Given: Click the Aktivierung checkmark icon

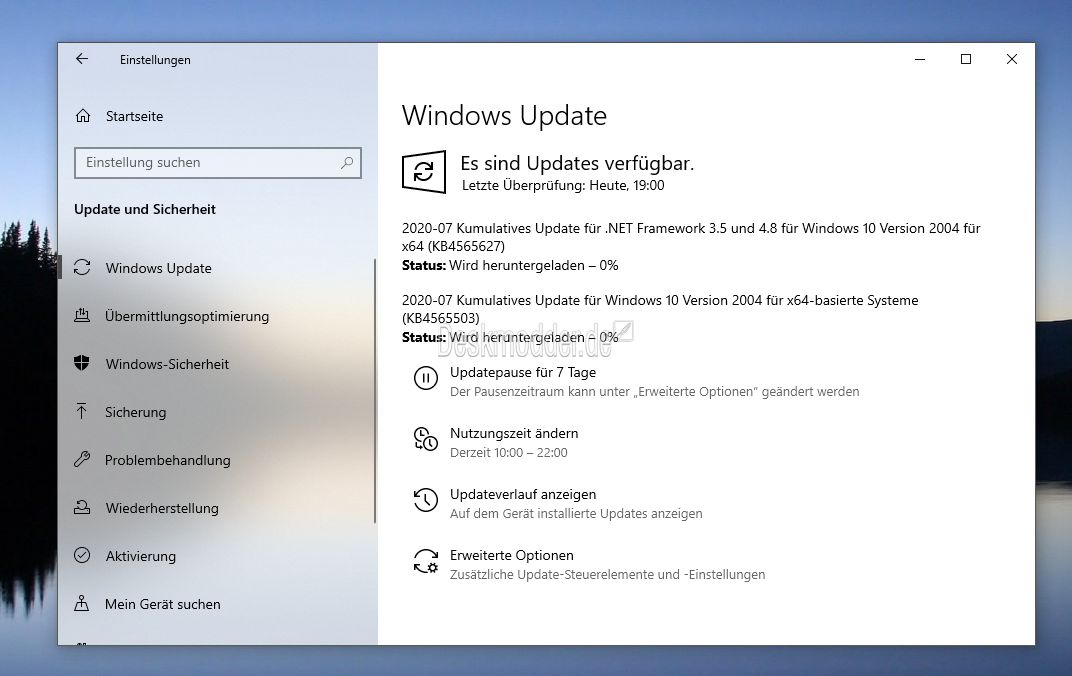Looking at the screenshot, I should [82, 556].
